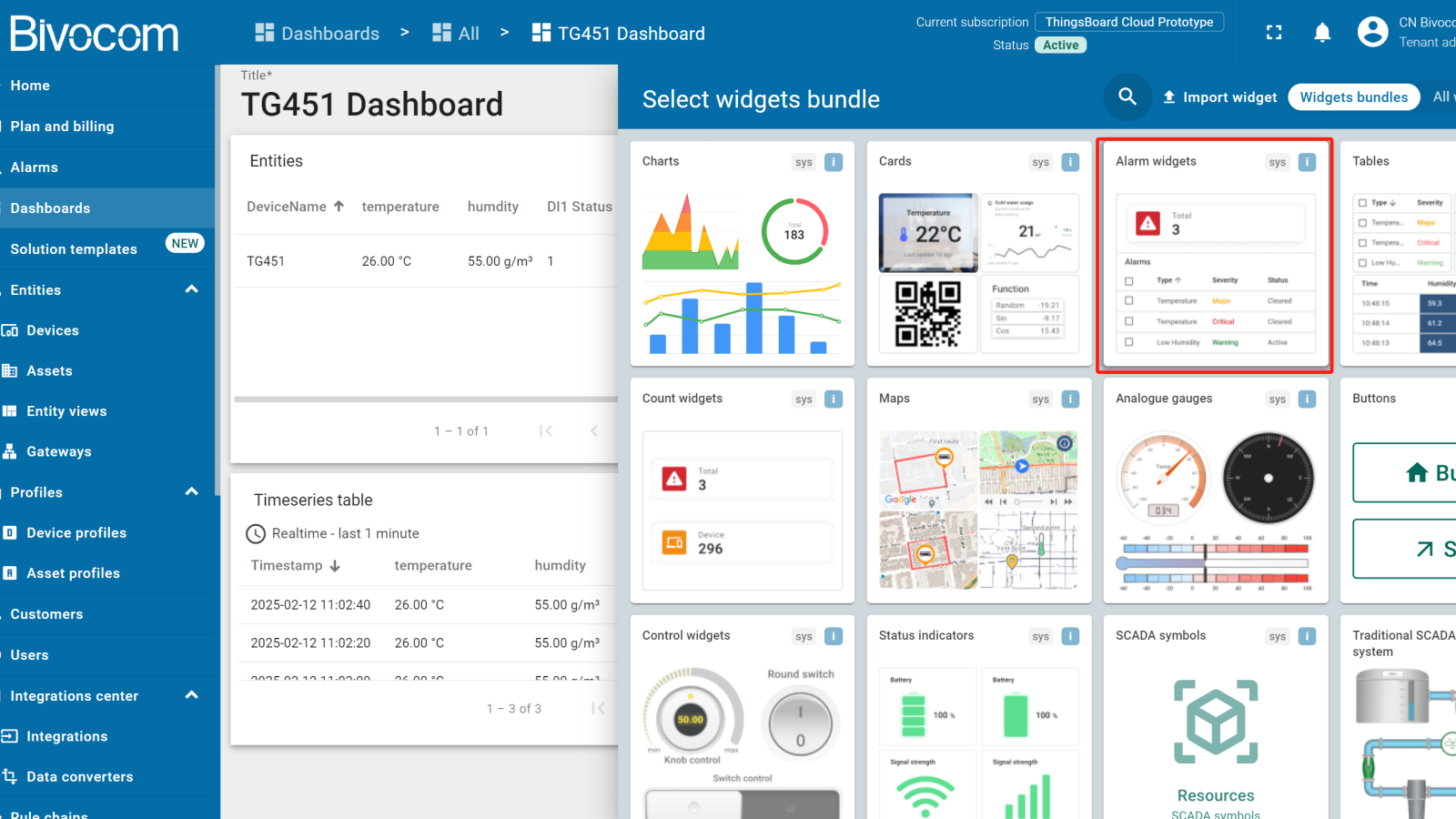Tick the Low Humidity alarm checkbox
Viewport: 1456px width, 819px height.
click(x=1129, y=343)
